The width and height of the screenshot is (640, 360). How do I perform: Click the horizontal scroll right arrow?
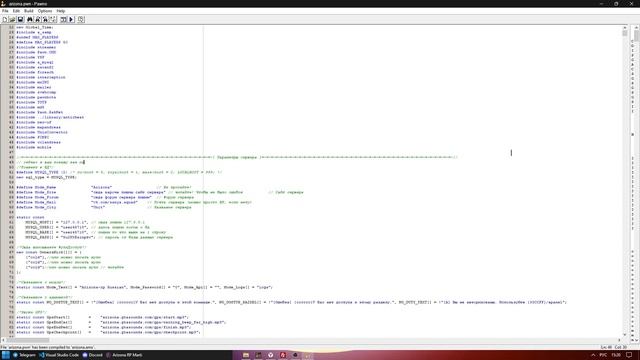(619, 340)
